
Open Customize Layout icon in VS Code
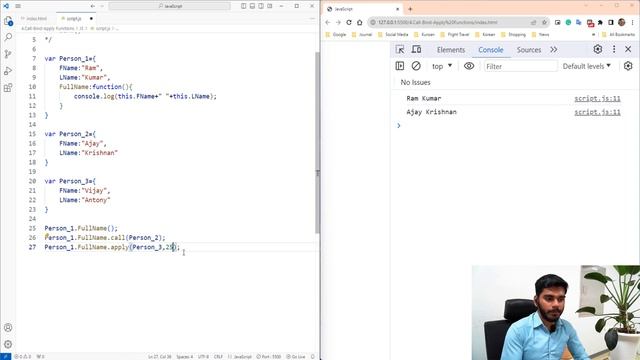[270, 6]
